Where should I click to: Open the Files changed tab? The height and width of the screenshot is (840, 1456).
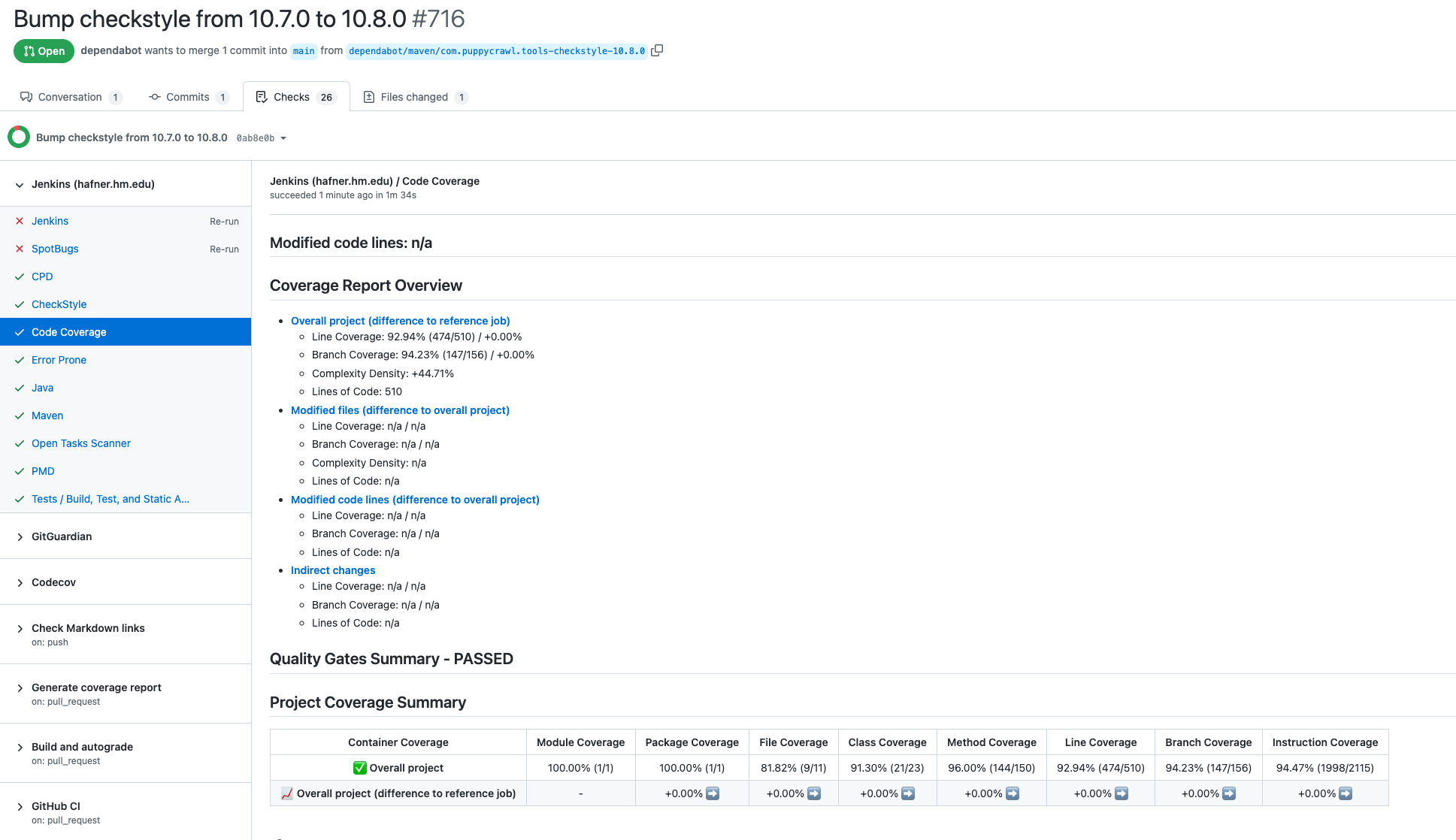415,97
